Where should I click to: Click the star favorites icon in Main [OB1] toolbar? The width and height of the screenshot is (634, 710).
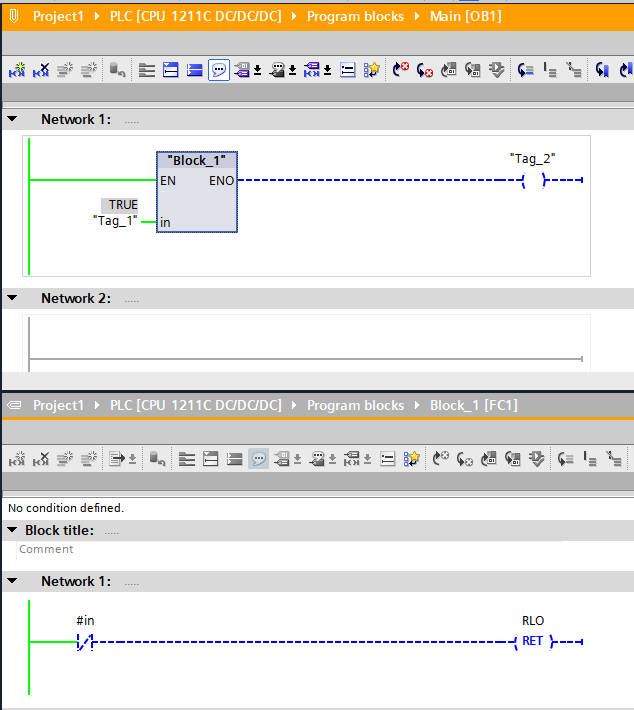tap(371, 70)
